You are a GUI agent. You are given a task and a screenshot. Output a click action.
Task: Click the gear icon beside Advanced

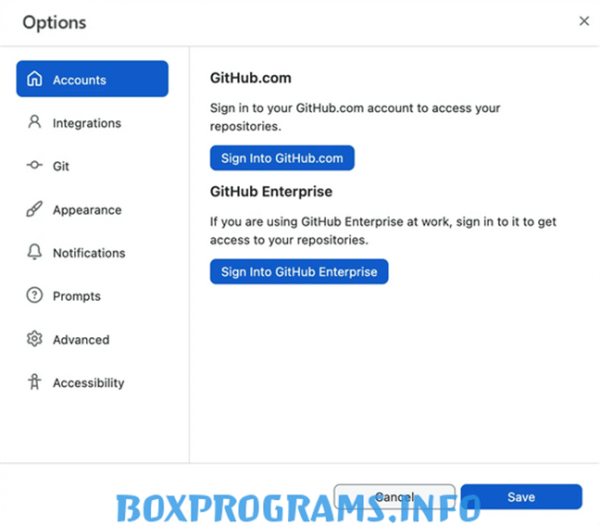click(x=34, y=339)
